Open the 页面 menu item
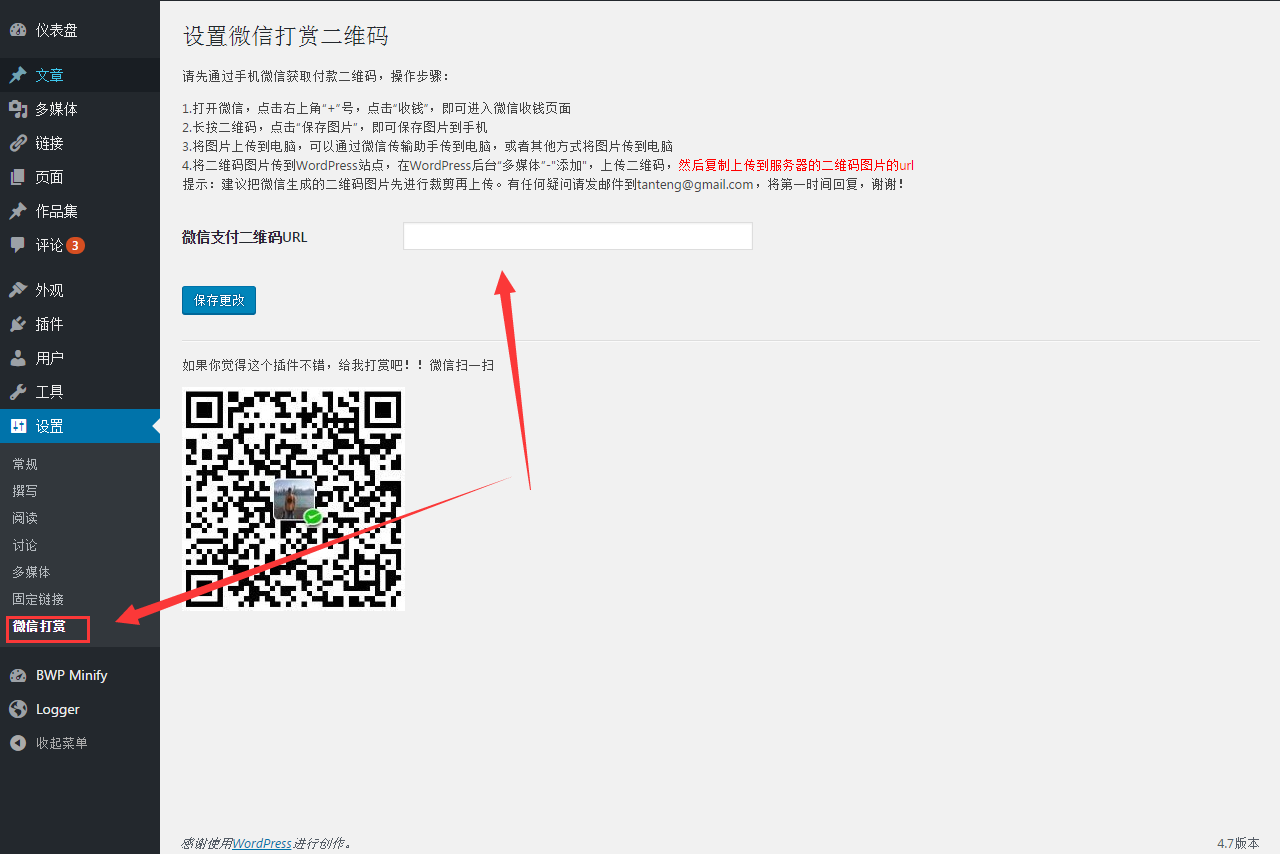1280x854 pixels. (80, 177)
